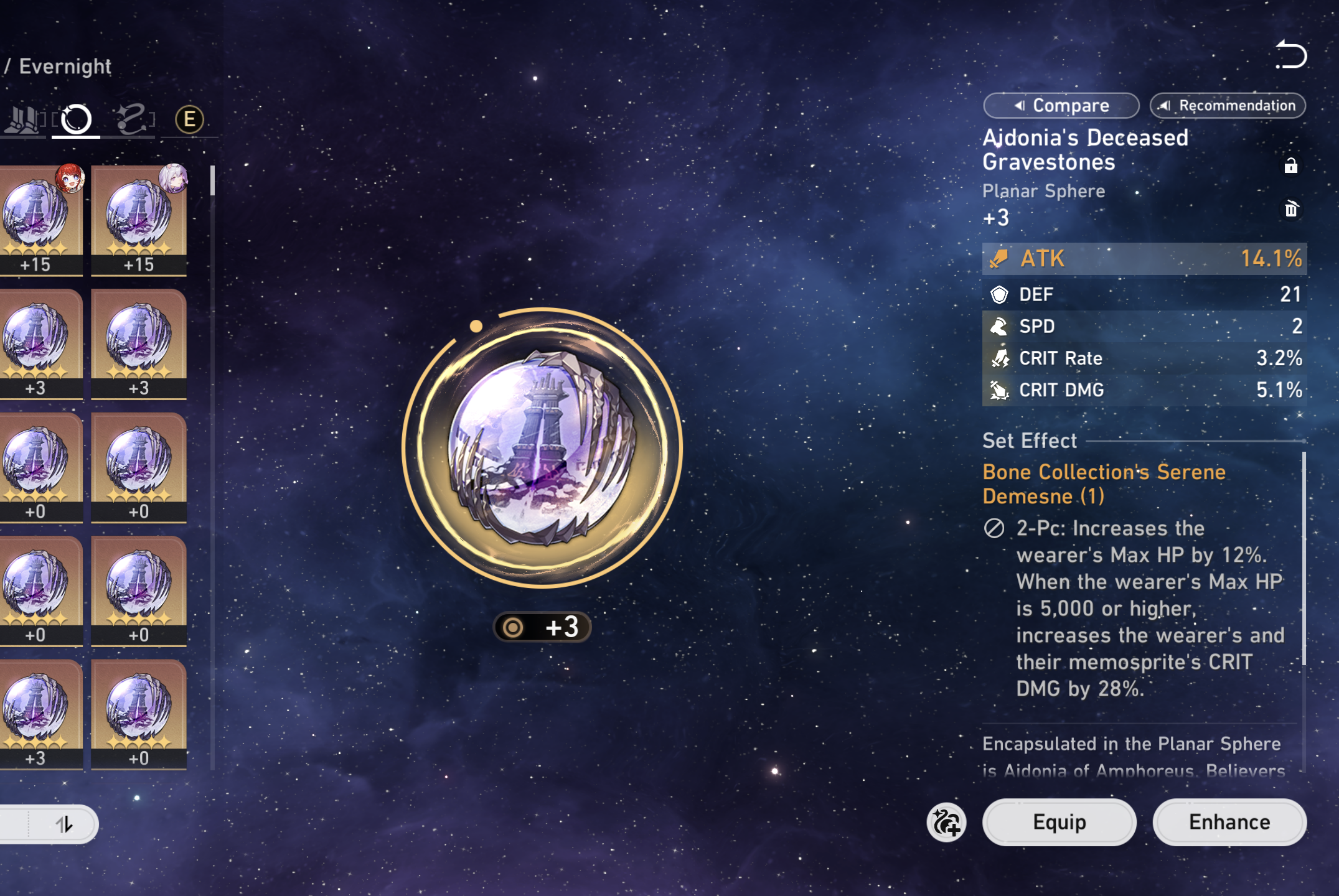The height and width of the screenshot is (896, 1339).
Task: Select the +15 sphere with red-haired character
Action: point(41,220)
